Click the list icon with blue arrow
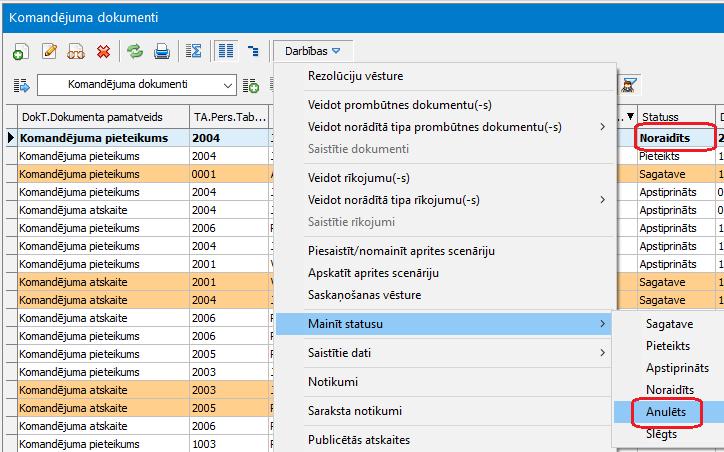 (x=21, y=85)
